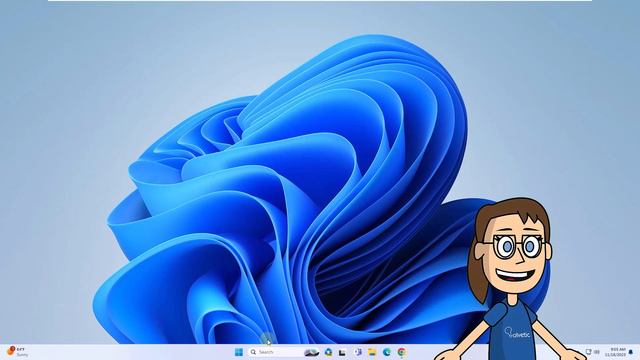Screen dimensions: 640x360
Task: Open the Windows Start menu
Action: pyautogui.click(x=239, y=352)
